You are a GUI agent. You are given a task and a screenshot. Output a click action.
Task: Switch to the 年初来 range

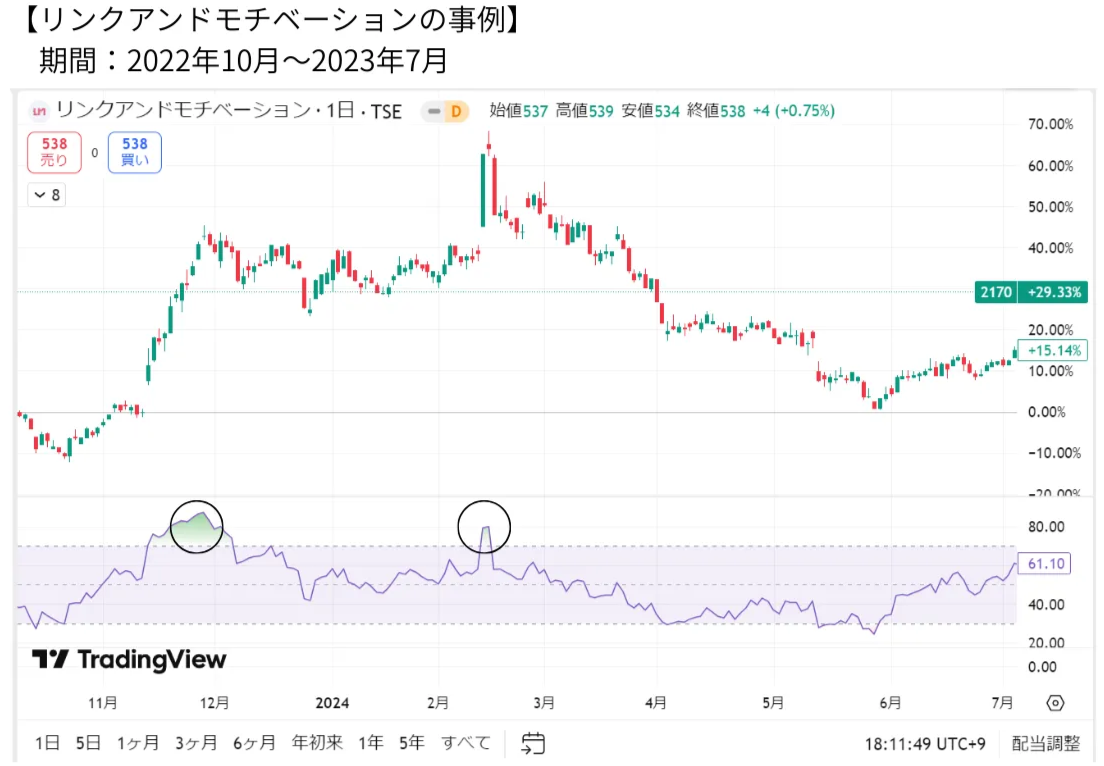[317, 743]
